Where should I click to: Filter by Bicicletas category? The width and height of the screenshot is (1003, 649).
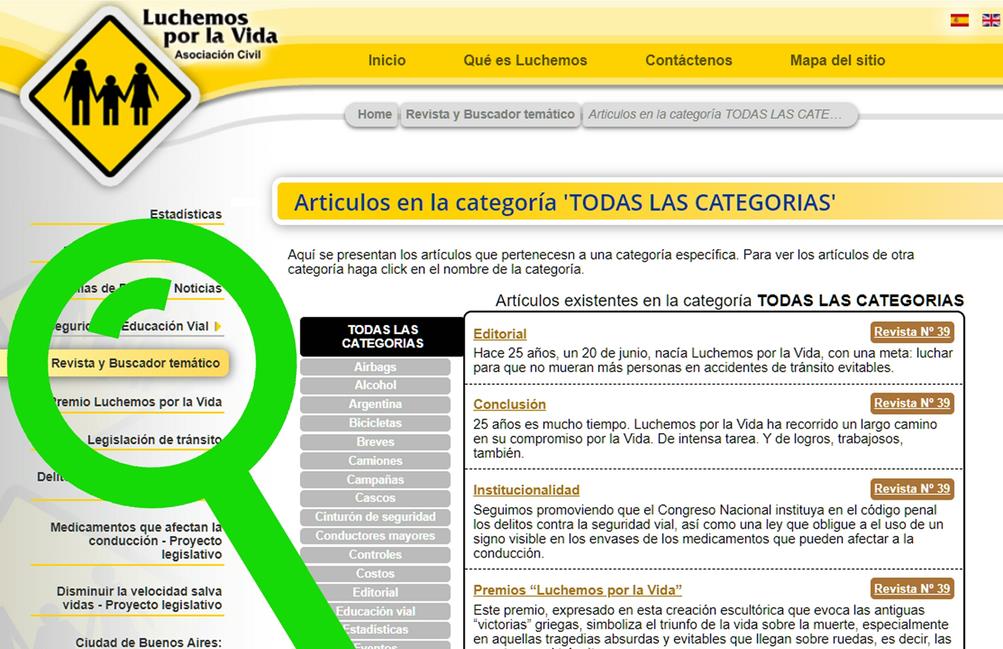[x=375, y=423]
